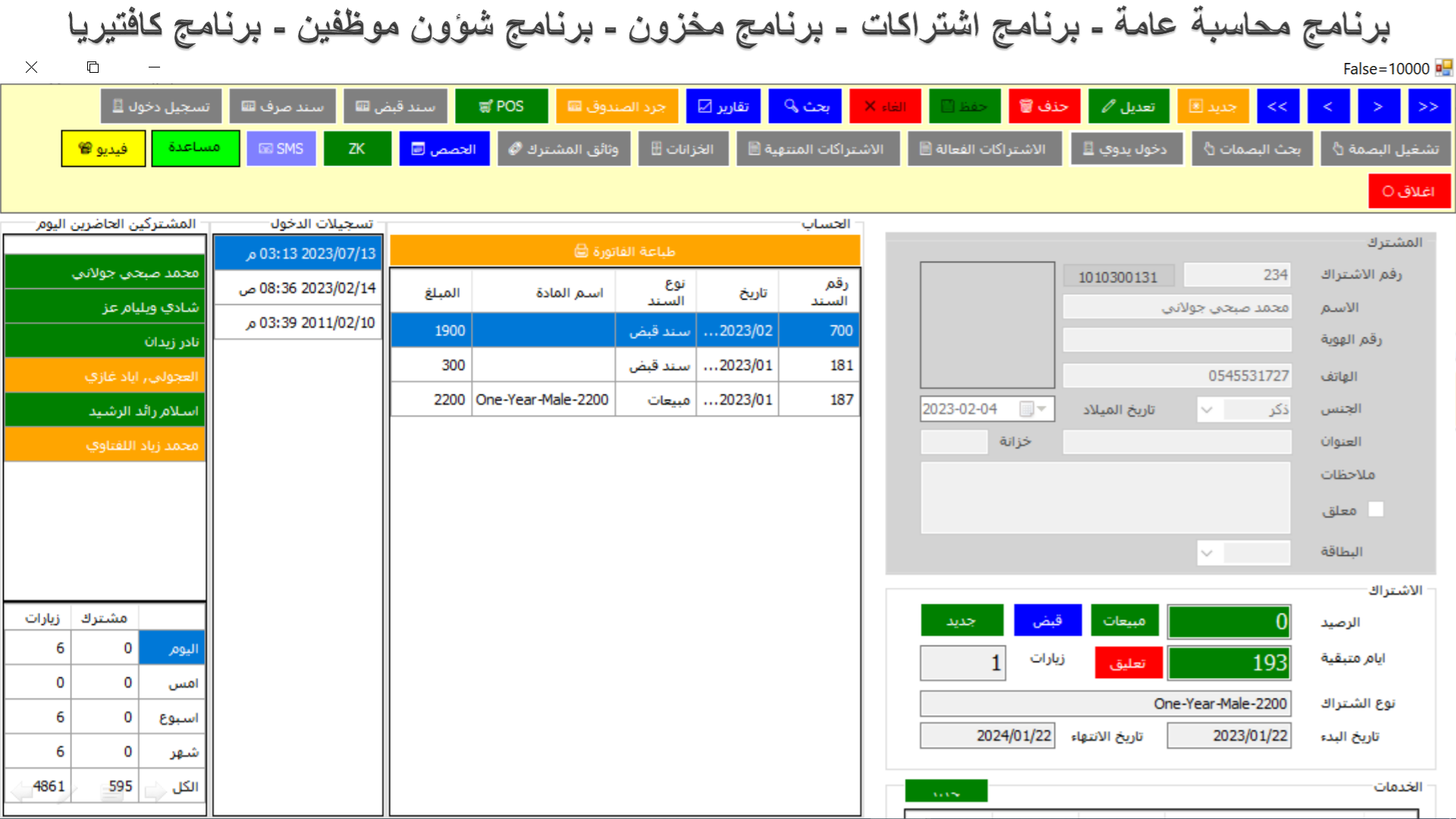Open the video (فيديو) button

pos(103,149)
